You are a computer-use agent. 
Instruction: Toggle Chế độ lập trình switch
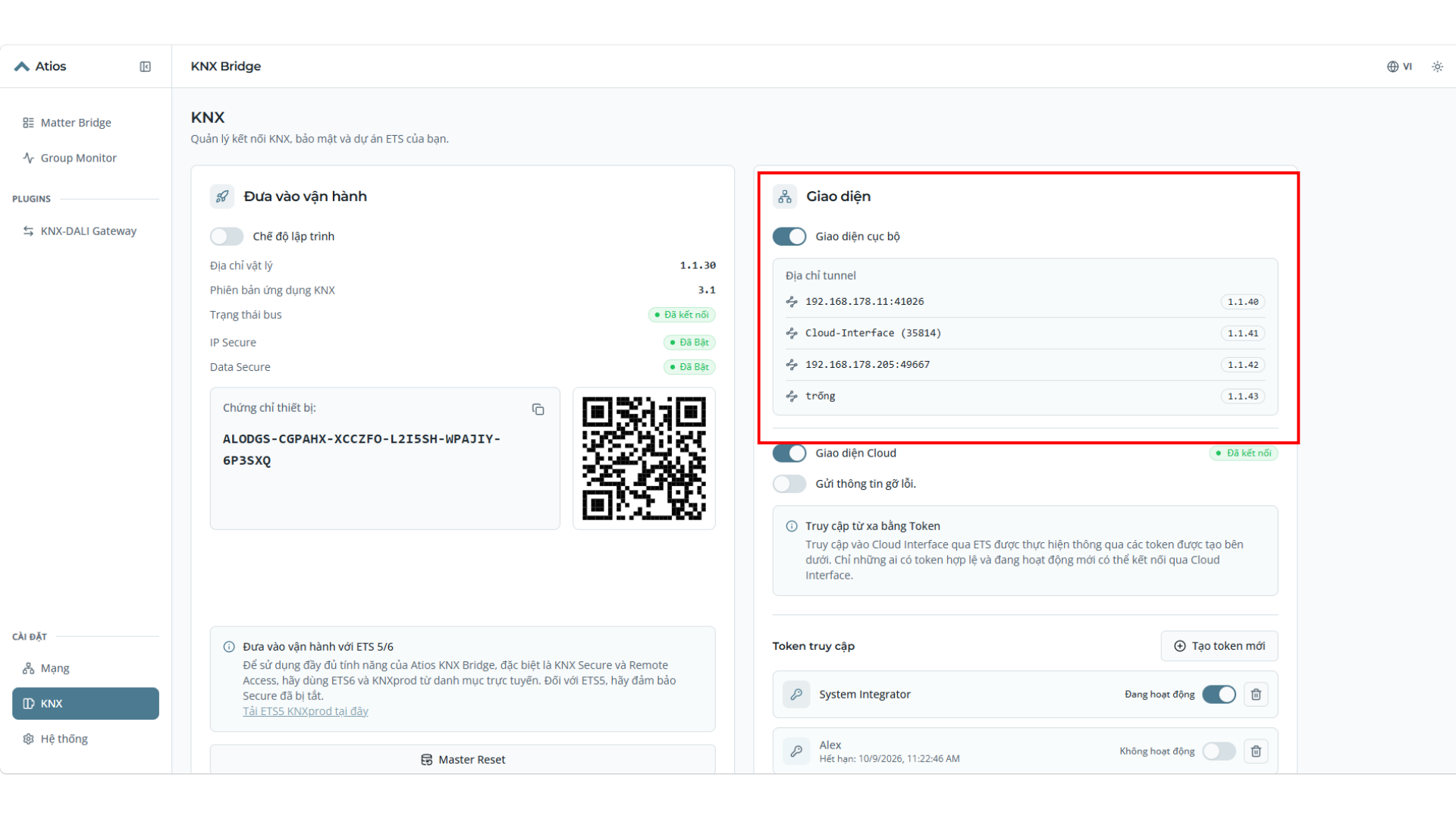point(227,237)
